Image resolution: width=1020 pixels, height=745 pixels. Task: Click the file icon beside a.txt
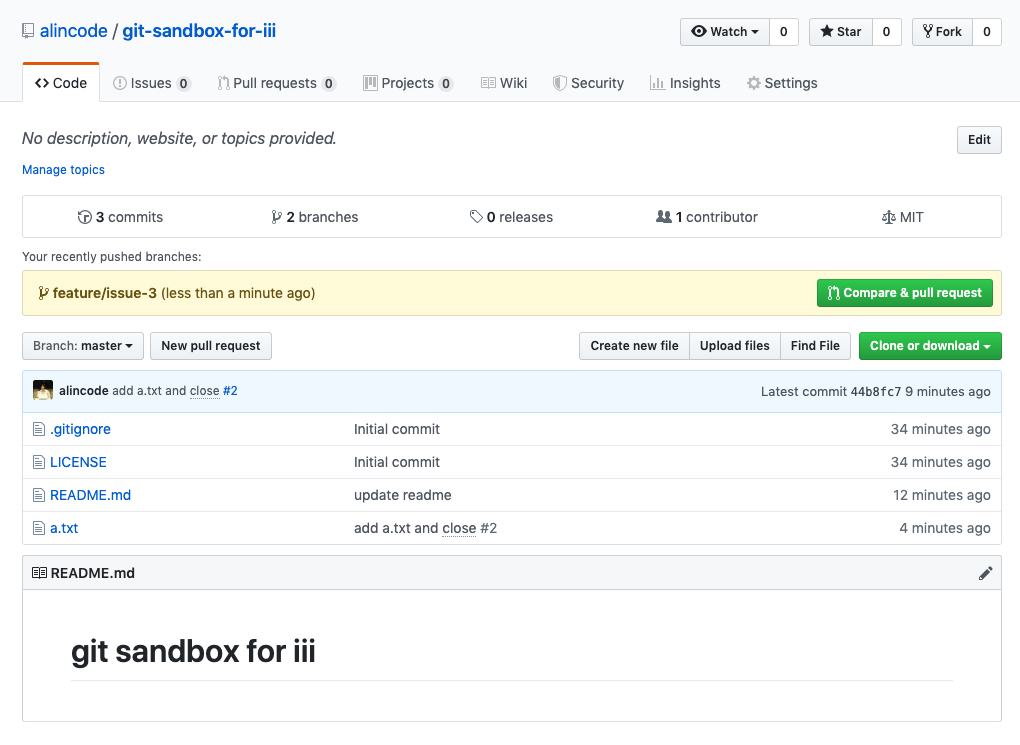pyautogui.click(x=39, y=528)
